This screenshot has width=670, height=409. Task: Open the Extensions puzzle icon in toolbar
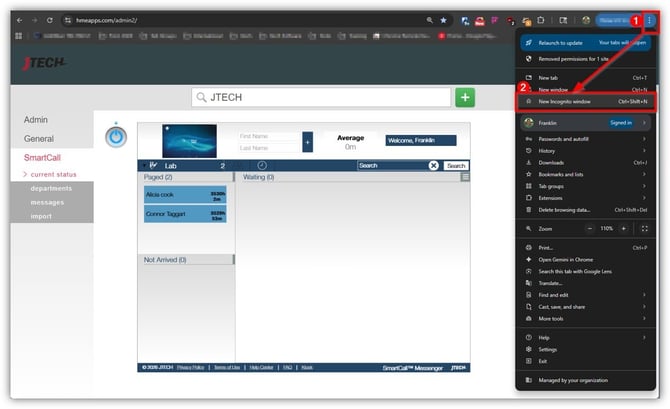pos(541,20)
